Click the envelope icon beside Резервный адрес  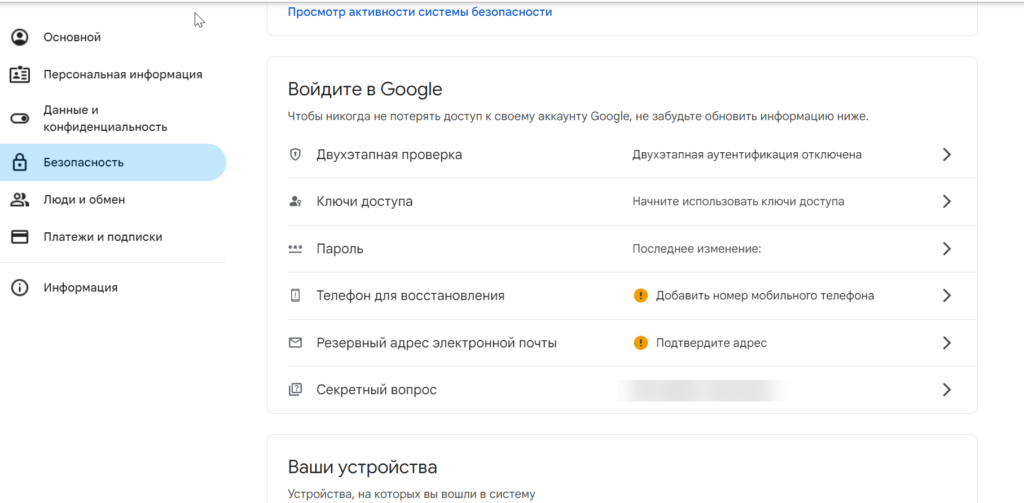[x=295, y=343]
